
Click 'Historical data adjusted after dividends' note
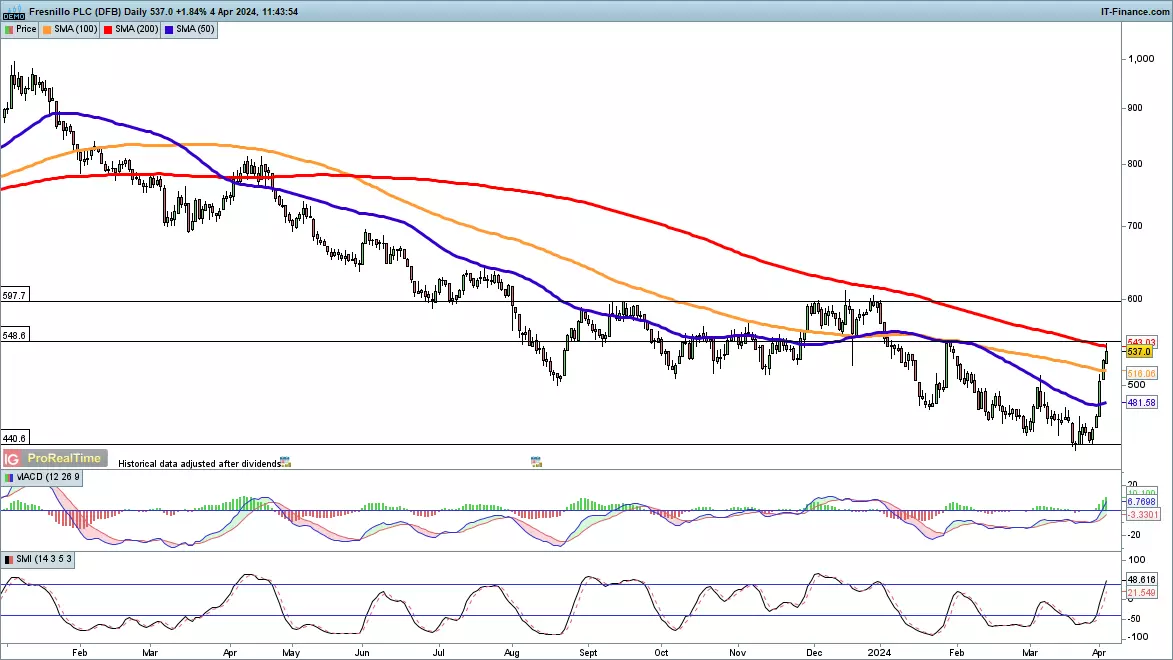199,463
